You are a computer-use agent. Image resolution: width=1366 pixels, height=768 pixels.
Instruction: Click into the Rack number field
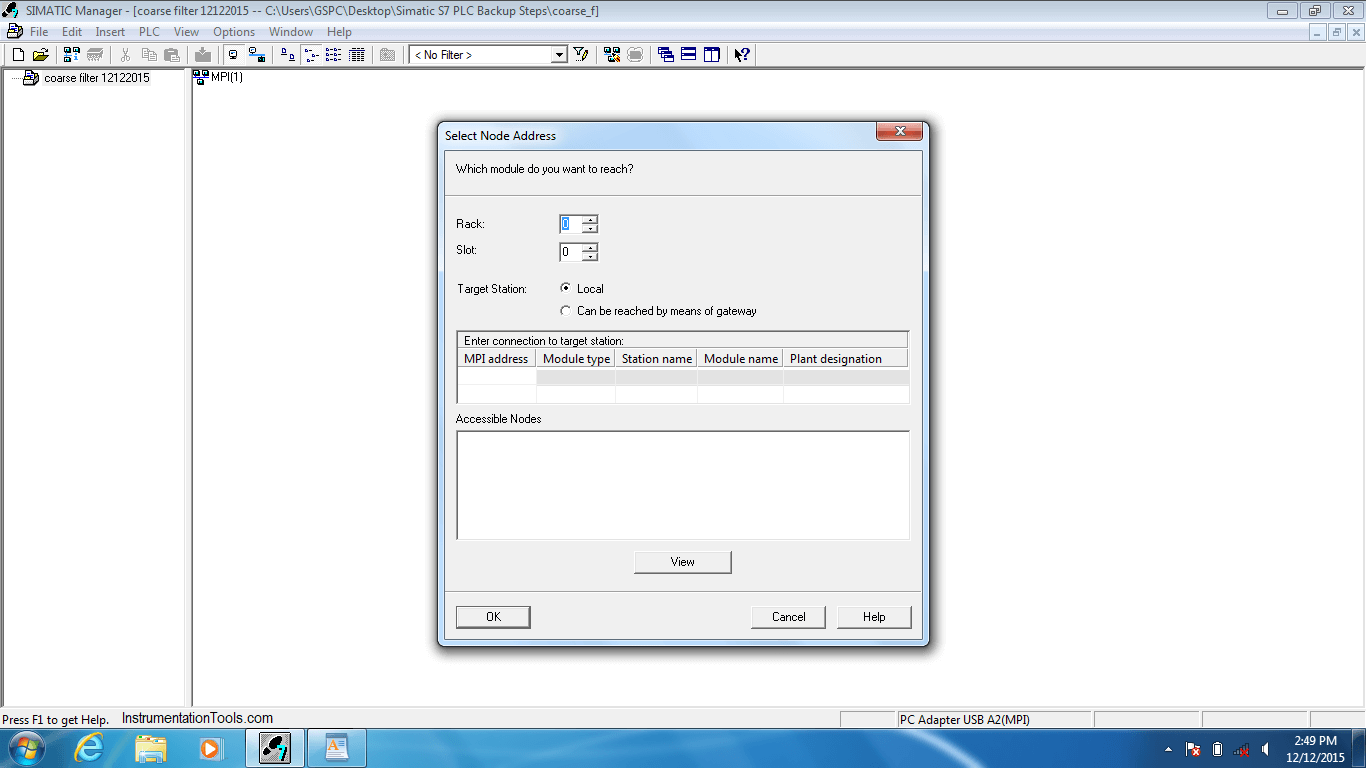[571, 225]
